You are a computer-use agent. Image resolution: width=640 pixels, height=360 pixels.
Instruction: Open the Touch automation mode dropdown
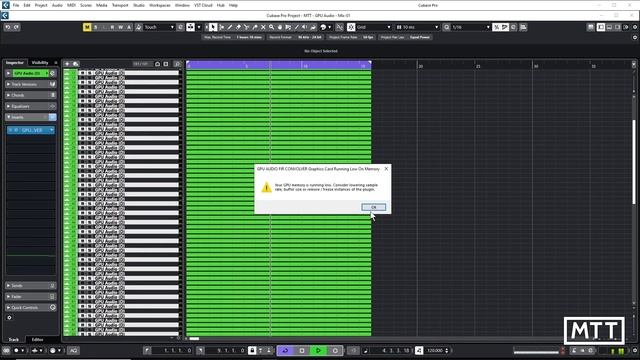(159, 27)
